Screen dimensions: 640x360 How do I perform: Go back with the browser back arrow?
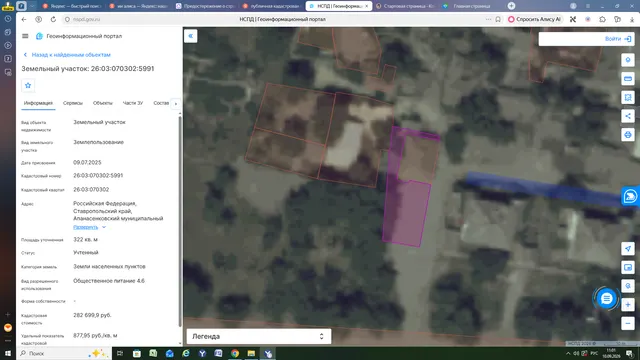24,19
